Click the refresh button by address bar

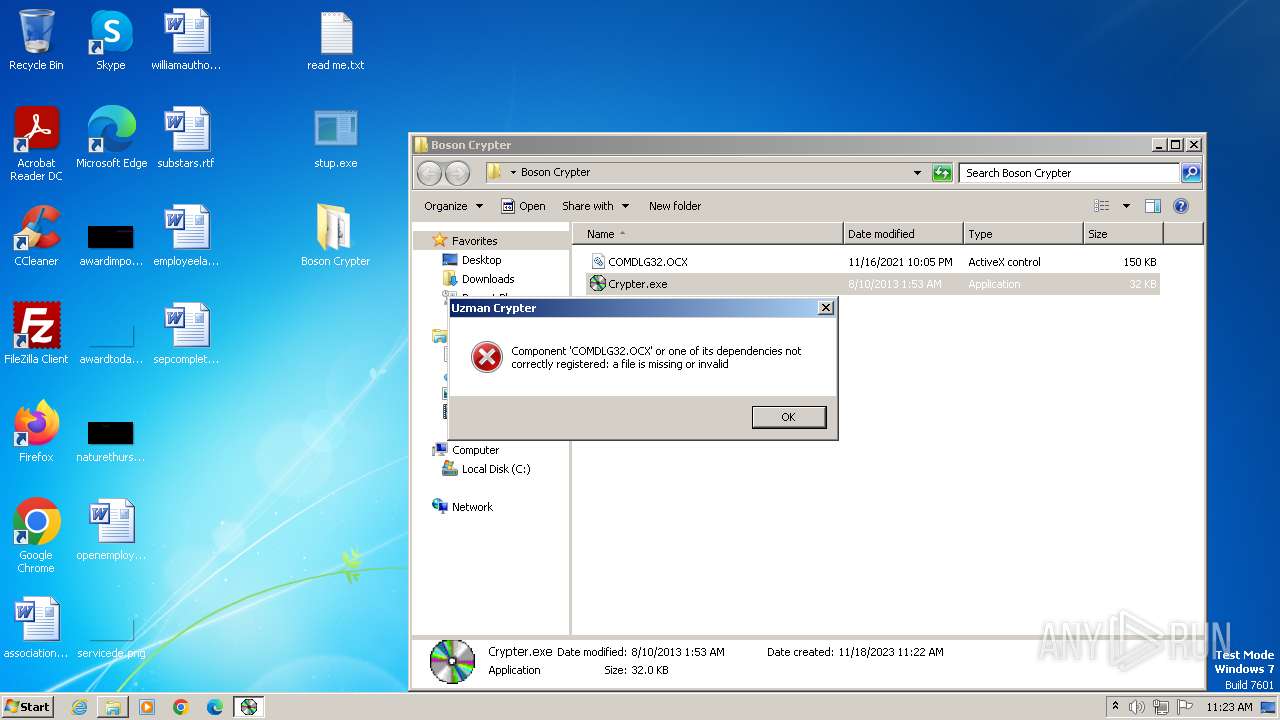coord(942,173)
